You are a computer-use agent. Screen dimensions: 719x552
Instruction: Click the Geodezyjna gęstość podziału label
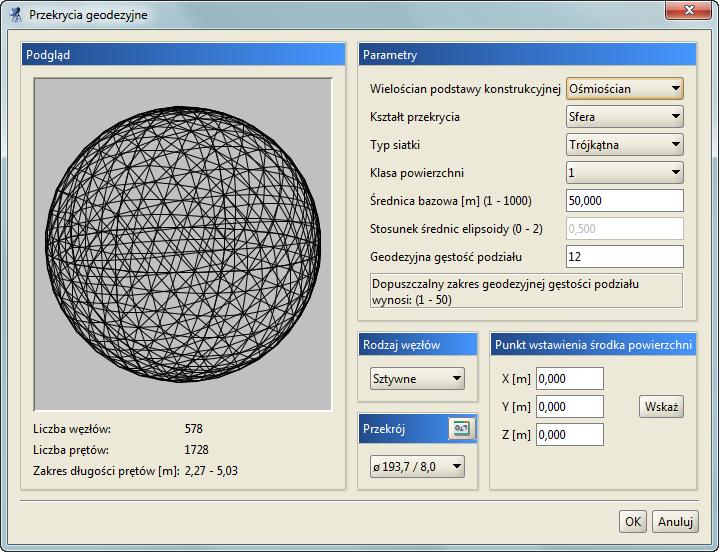pos(446,257)
